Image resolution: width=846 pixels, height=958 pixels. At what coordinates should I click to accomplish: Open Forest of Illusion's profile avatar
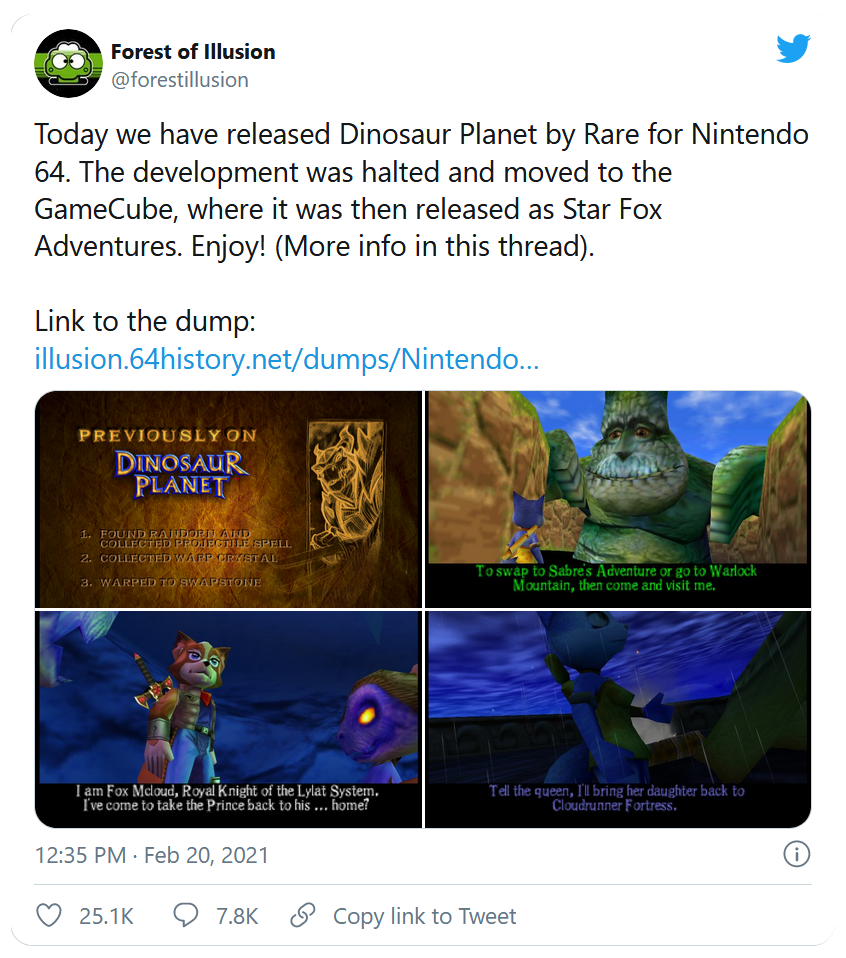68,64
